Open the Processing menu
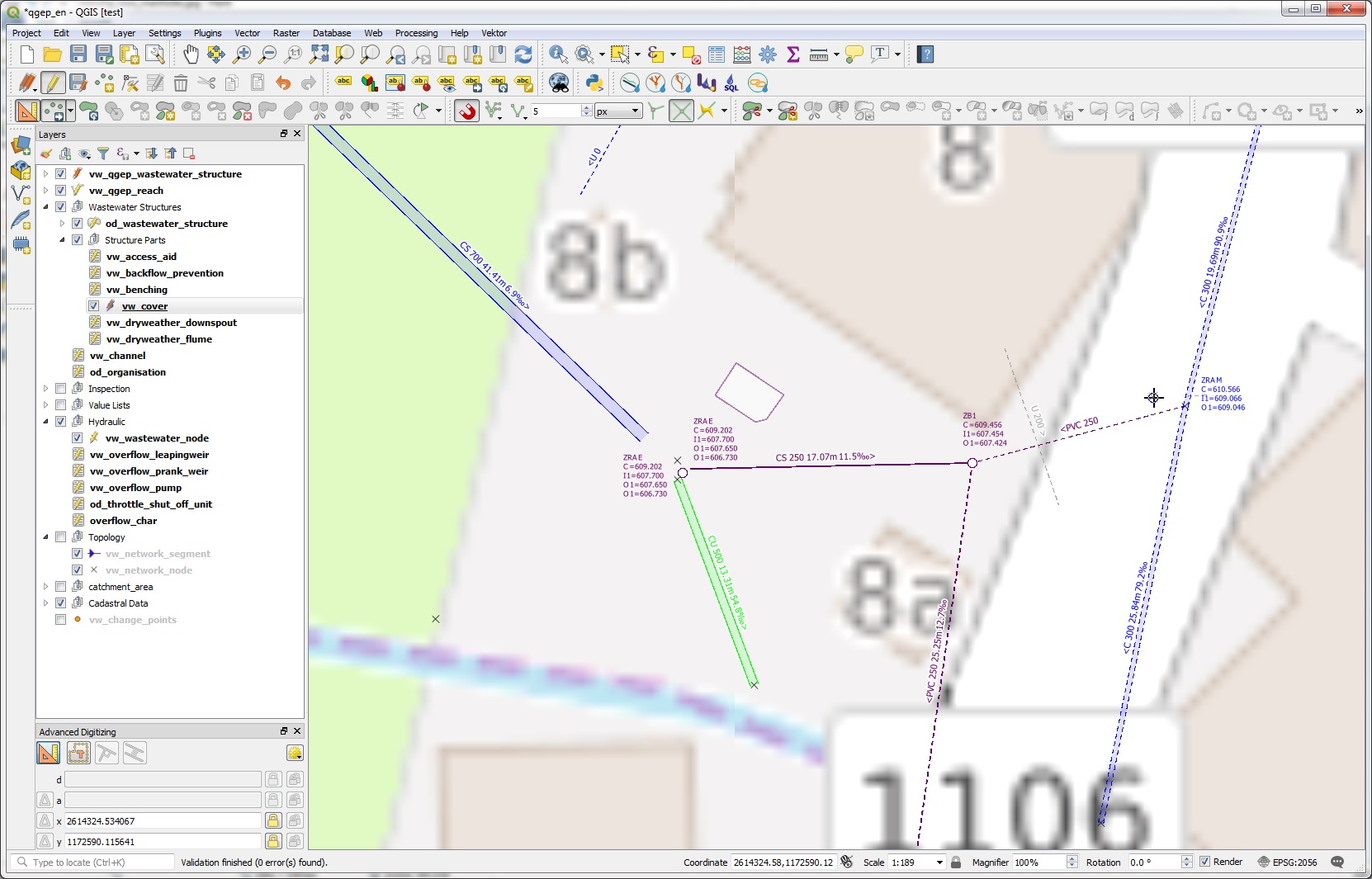This screenshot has height=879, width=1372. pyautogui.click(x=416, y=33)
